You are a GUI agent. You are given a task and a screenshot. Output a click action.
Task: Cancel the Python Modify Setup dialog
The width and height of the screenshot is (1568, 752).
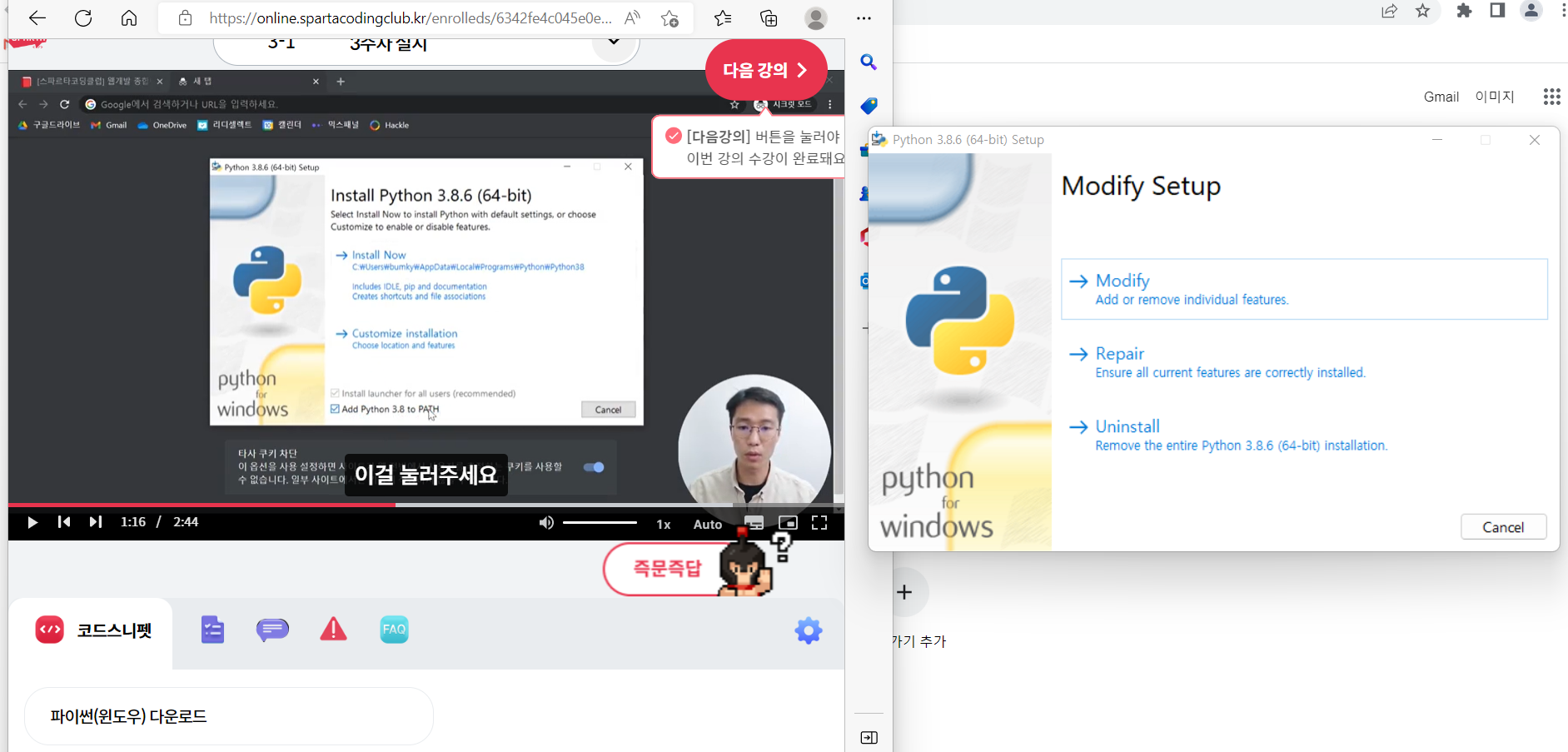coord(1503,527)
